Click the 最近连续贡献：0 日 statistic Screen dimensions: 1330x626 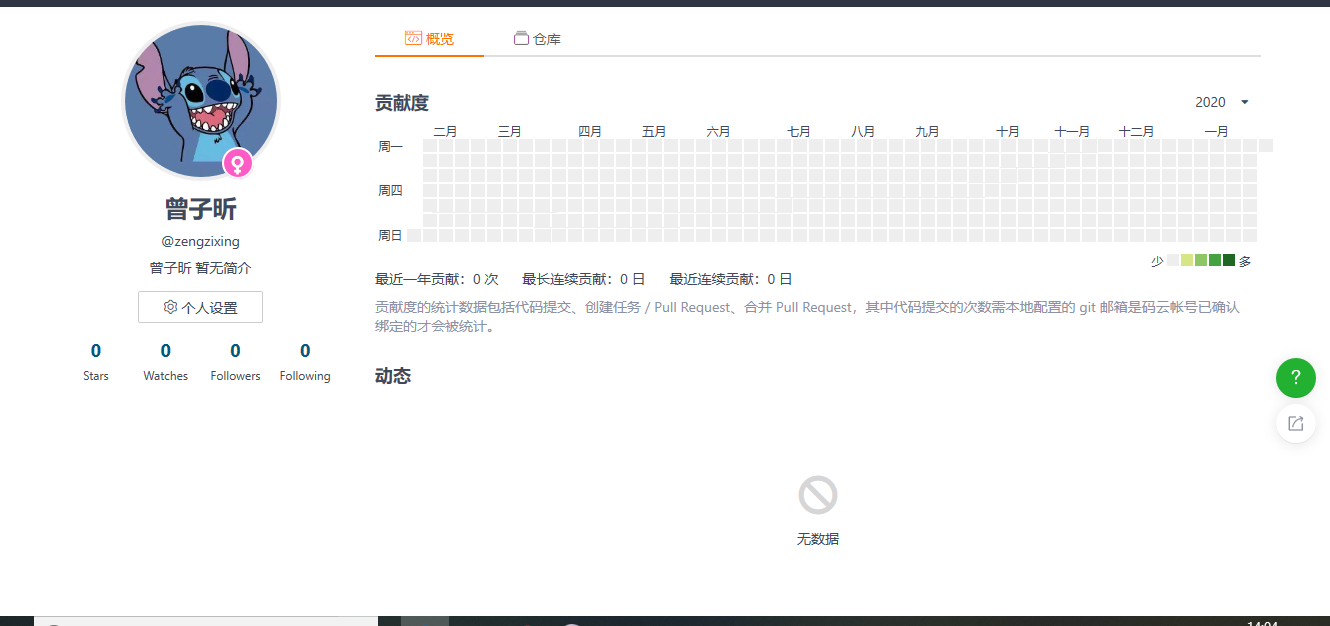coord(731,280)
